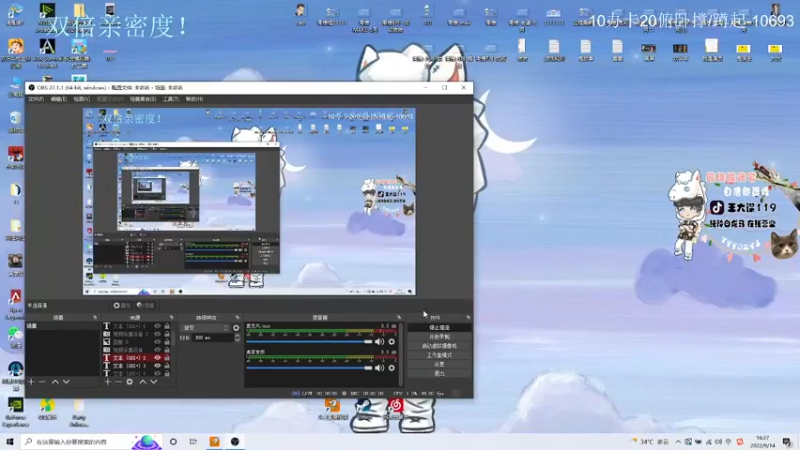Pop out the audio mixer dock
The height and width of the screenshot is (450, 800).
(x=399, y=317)
